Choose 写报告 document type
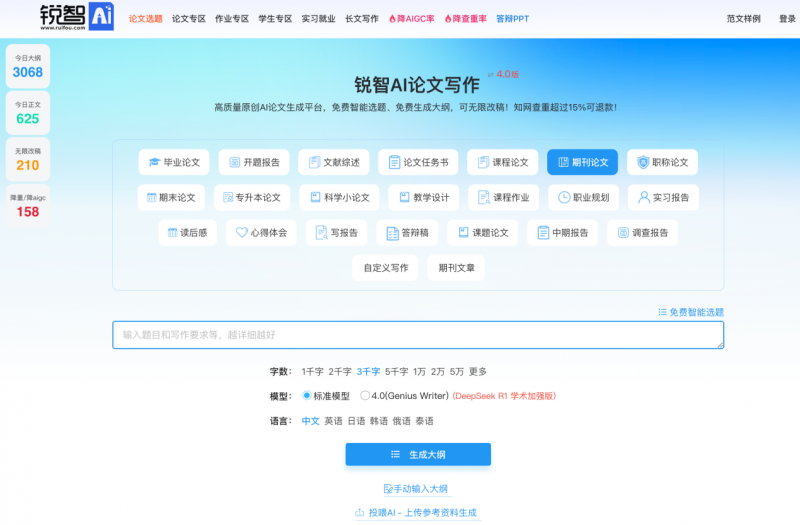This screenshot has height=525, width=800. (x=337, y=233)
